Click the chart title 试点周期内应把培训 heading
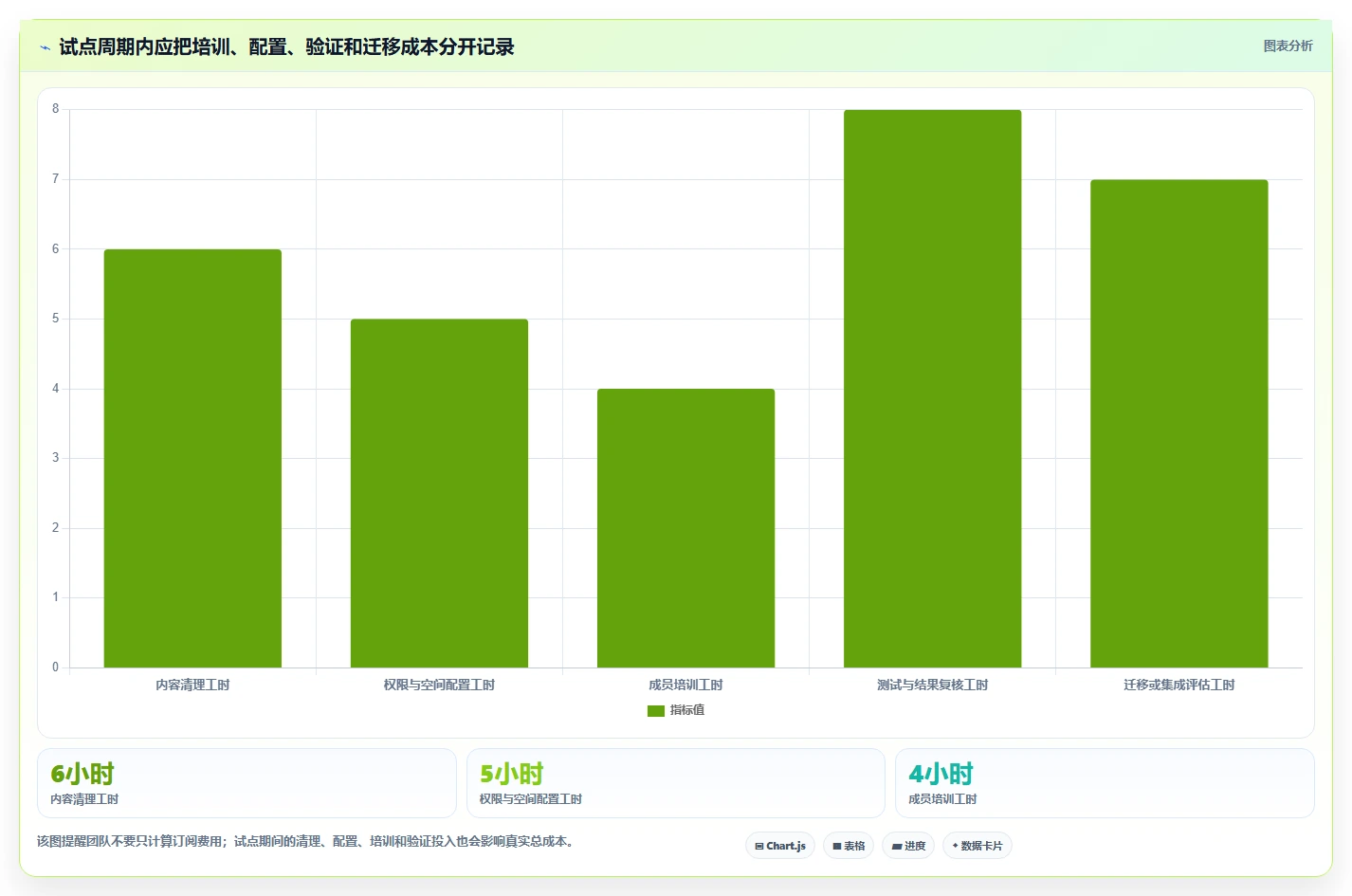Viewport: 1352px width, 896px height. tap(286, 46)
